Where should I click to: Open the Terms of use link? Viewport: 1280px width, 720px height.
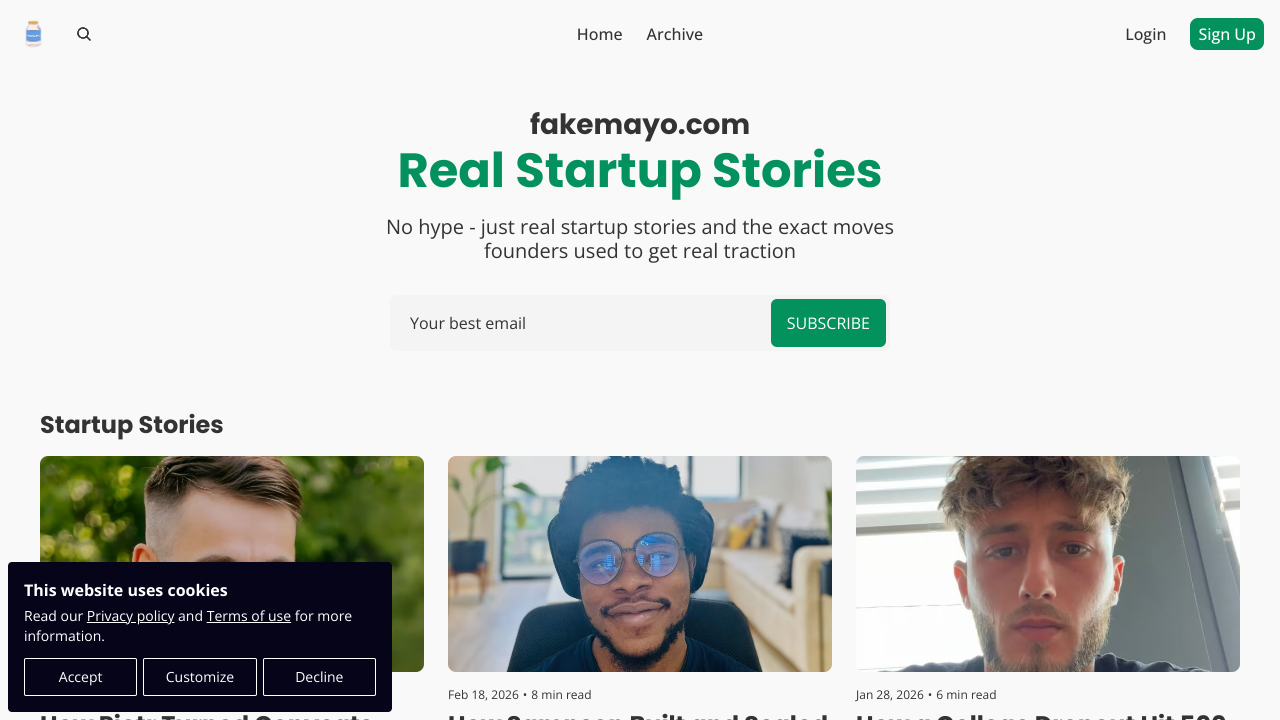(249, 616)
